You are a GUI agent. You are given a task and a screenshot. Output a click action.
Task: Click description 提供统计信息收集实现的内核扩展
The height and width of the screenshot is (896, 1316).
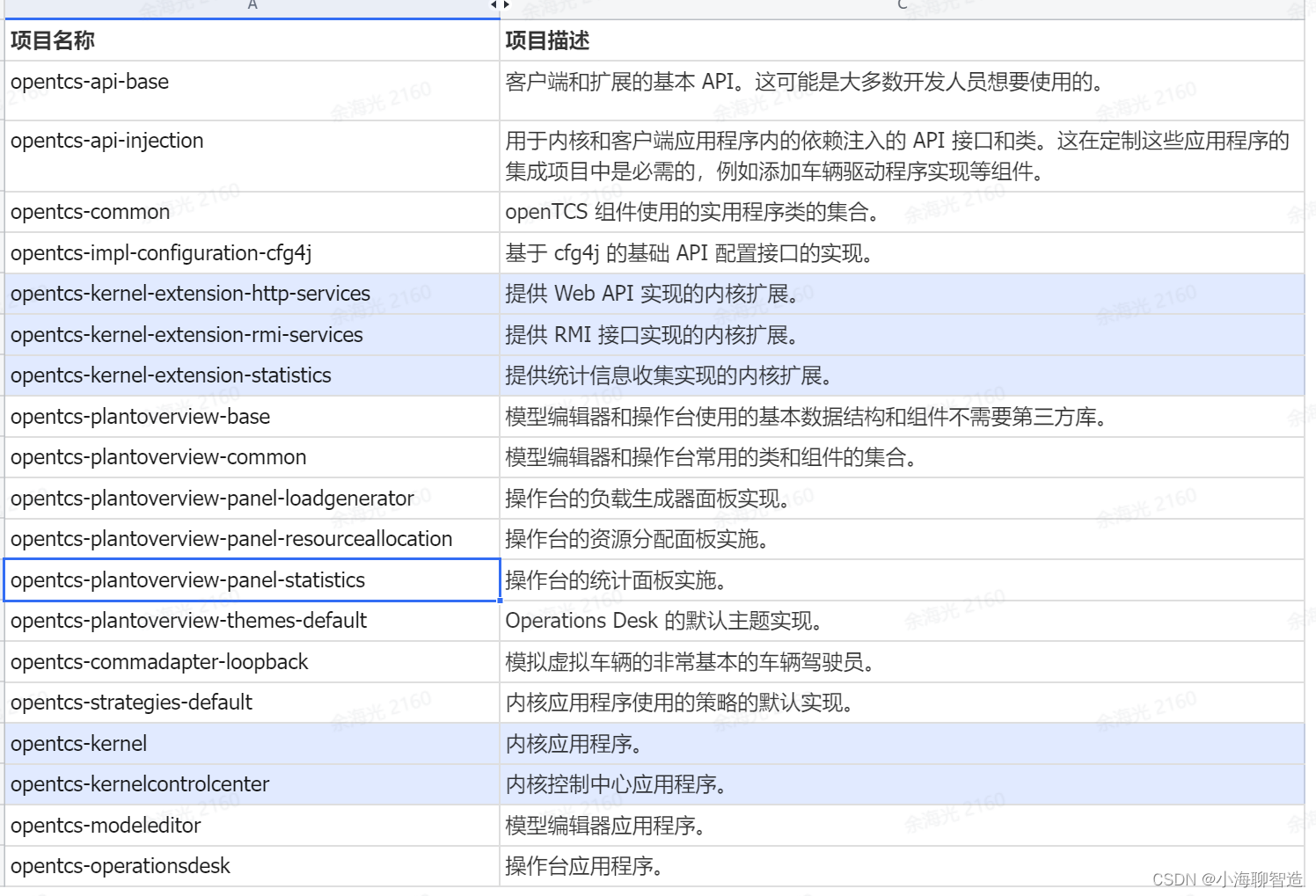click(x=902, y=375)
